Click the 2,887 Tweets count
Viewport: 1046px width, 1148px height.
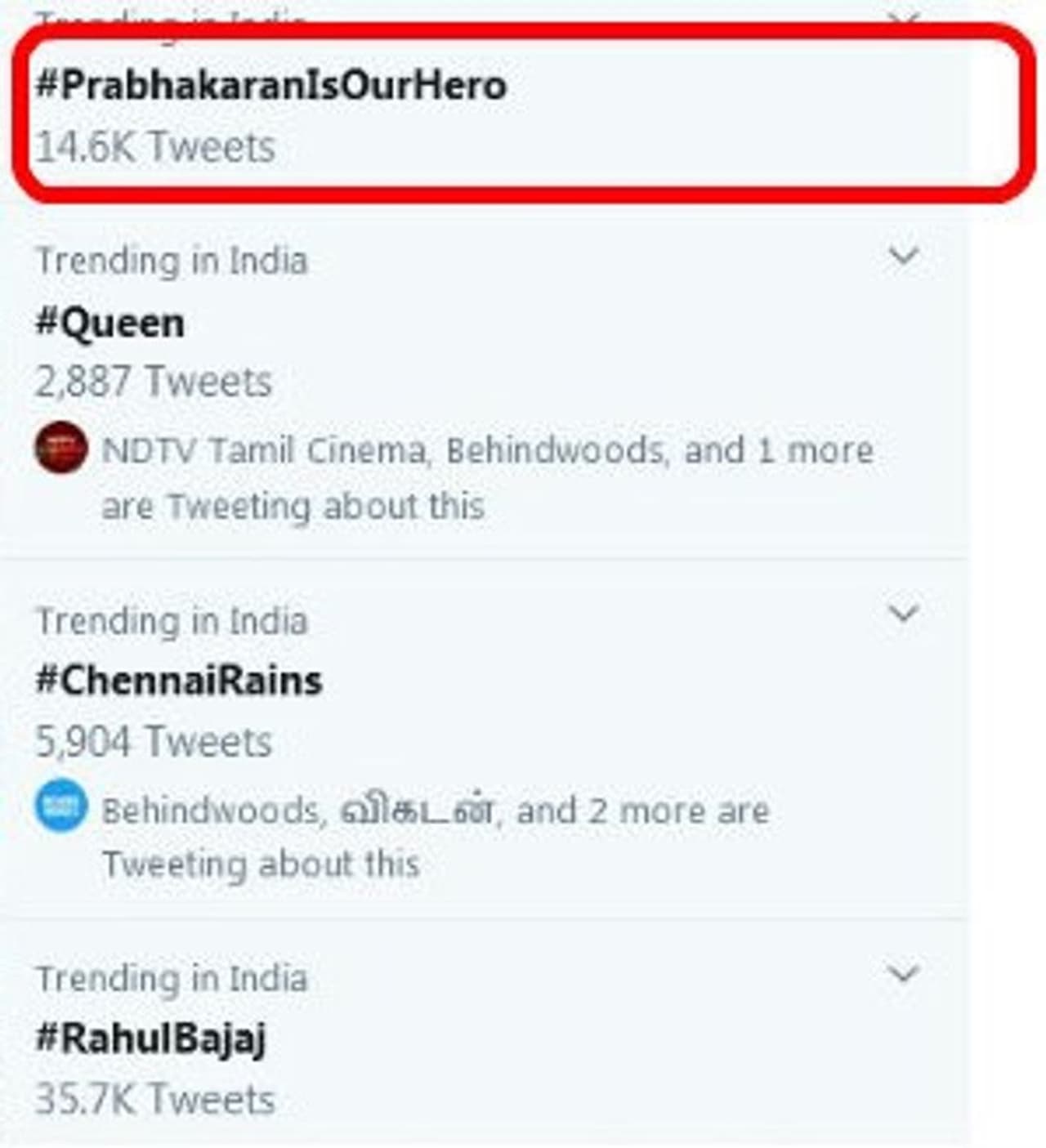coord(154,382)
